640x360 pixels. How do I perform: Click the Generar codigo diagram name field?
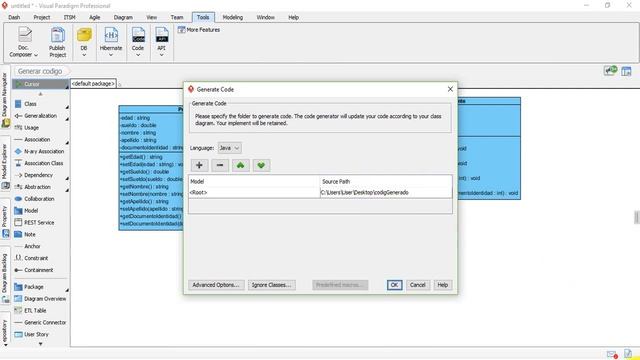[x=40, y=71]
